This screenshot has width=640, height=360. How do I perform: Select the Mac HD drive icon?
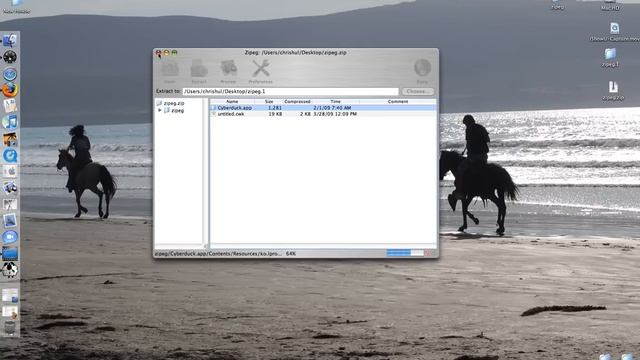610,5
